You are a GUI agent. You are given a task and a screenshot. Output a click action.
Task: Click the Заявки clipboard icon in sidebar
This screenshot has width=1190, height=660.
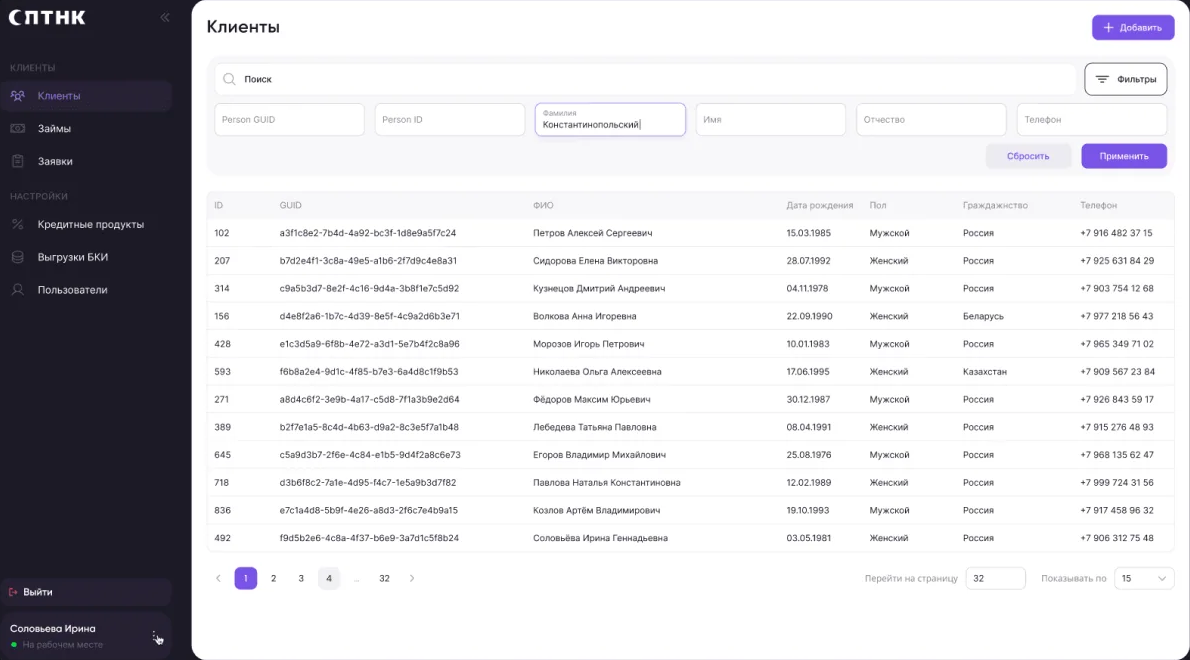[17, 161]
